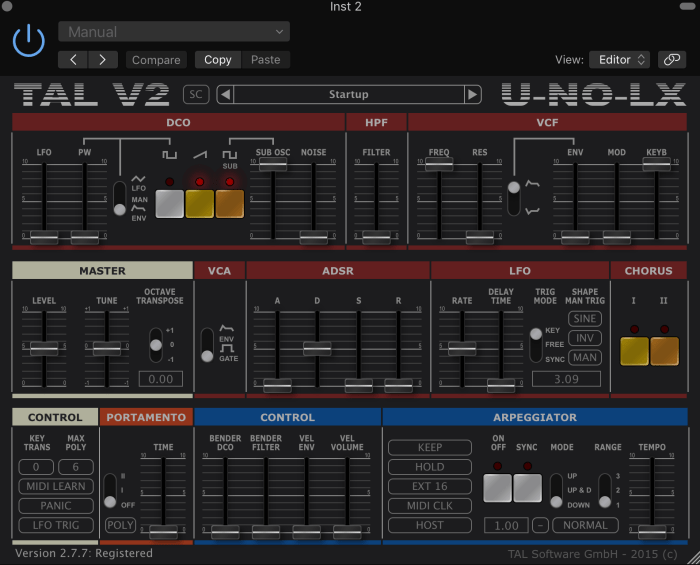This screenshot has width=700, height=565.
Task: Toggle the DCO sawtooth wave button
Action: 199,204
